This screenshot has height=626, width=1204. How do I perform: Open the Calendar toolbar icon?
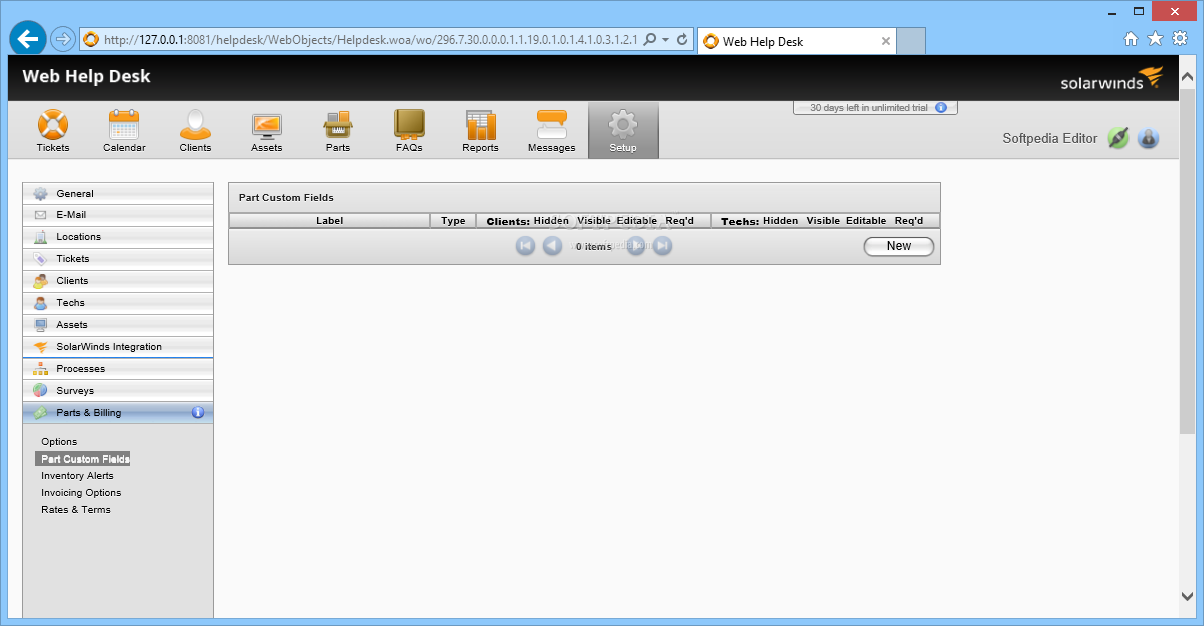click(124, 131)
